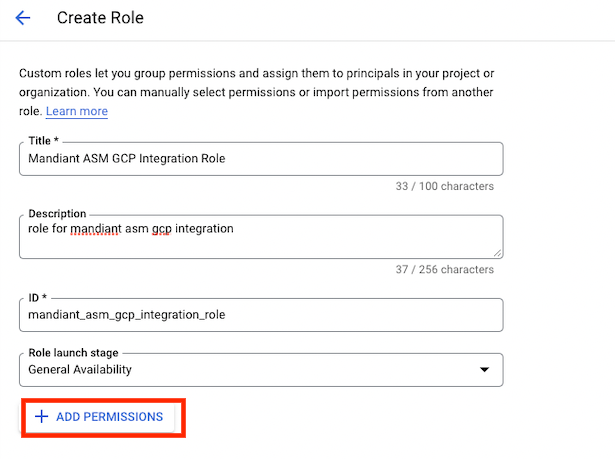Click the Create Role page heading
Viewport: 615px width, 459px height.
click(x=100, y=18)
